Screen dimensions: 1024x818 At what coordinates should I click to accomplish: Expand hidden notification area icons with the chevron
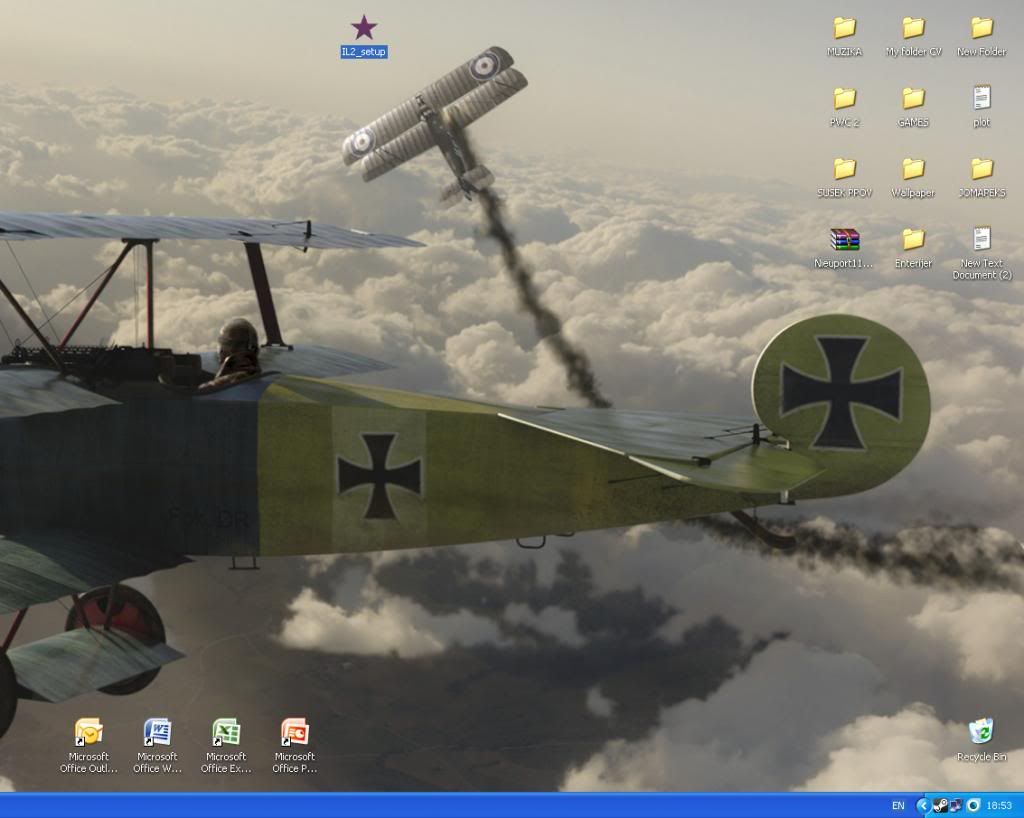tap(924, 806)
